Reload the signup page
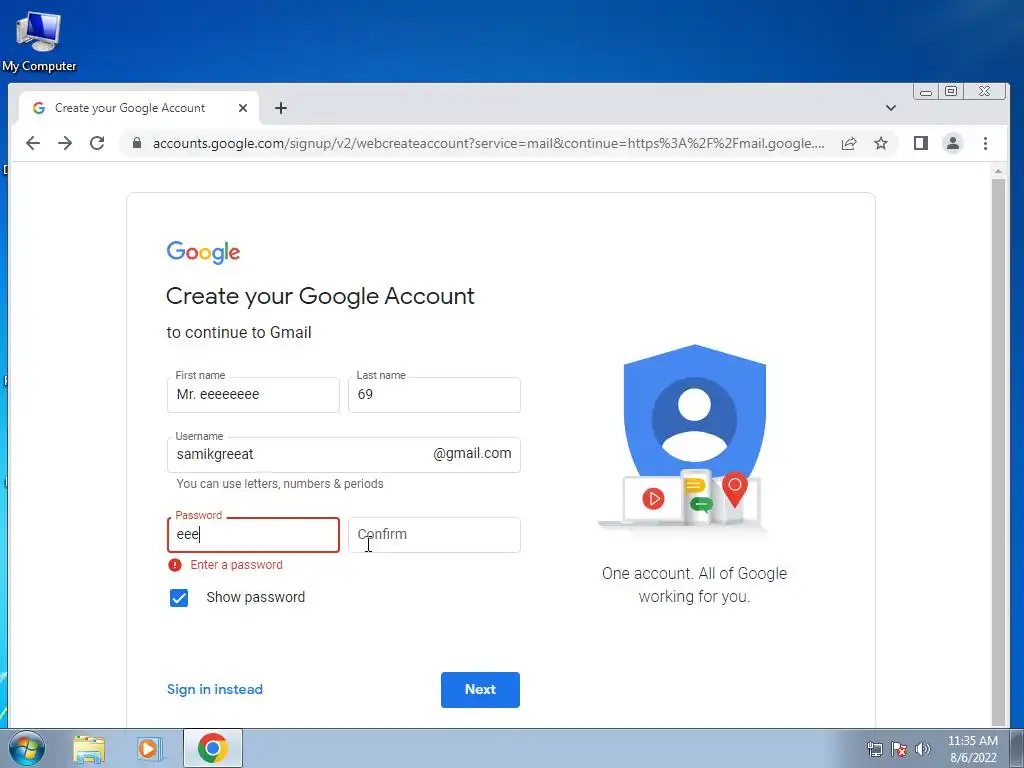This screenshot has height=768, width=1024. [x=97, y=143]
